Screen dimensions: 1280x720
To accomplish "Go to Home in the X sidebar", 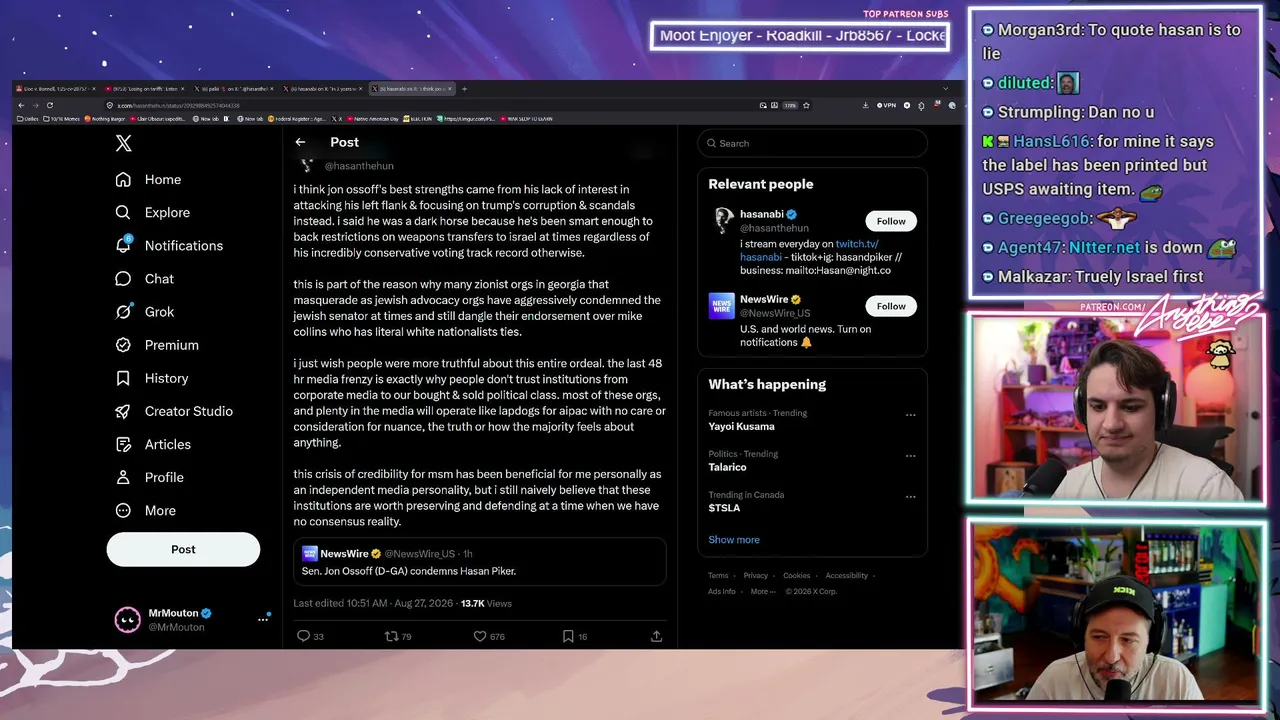I will click(148, 180).
